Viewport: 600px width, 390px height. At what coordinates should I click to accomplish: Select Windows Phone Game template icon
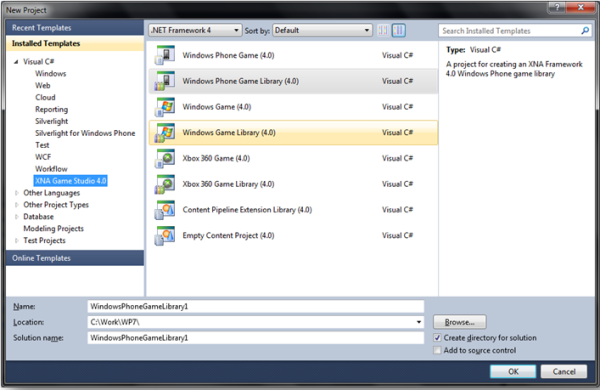point(165,55)
